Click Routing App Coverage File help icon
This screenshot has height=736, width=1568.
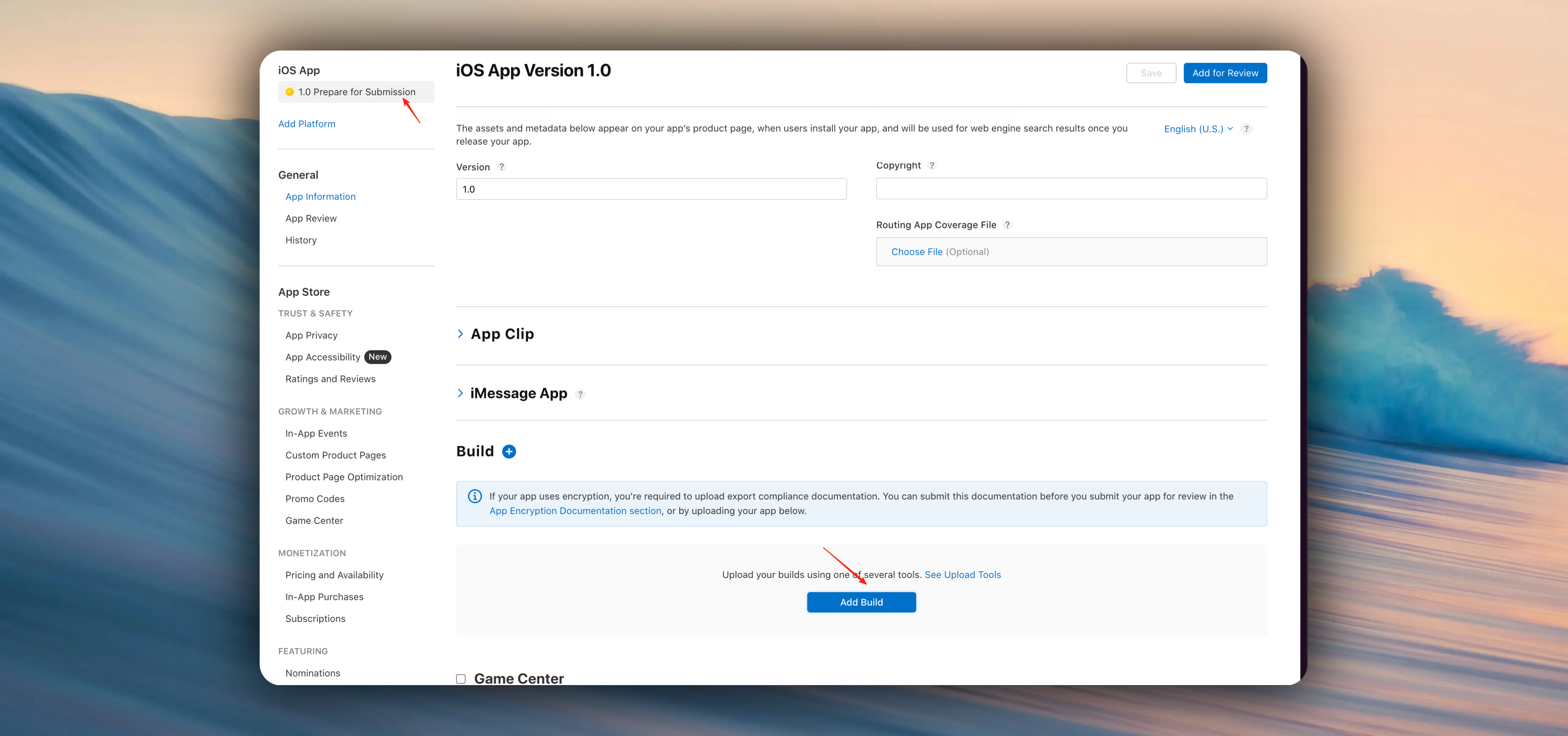[1007, 225]
